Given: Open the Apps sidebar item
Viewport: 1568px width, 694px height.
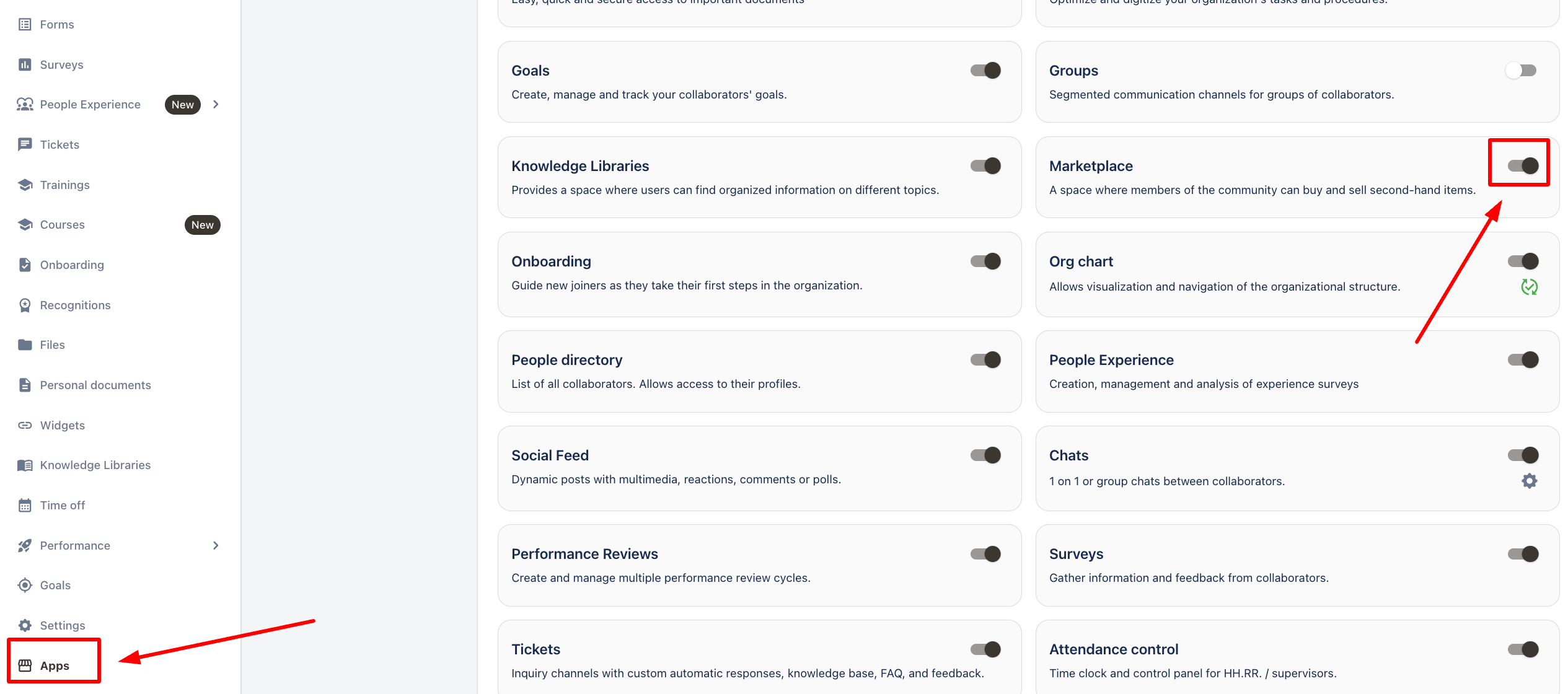Looking at the screenshot, I should click(55, 665).
